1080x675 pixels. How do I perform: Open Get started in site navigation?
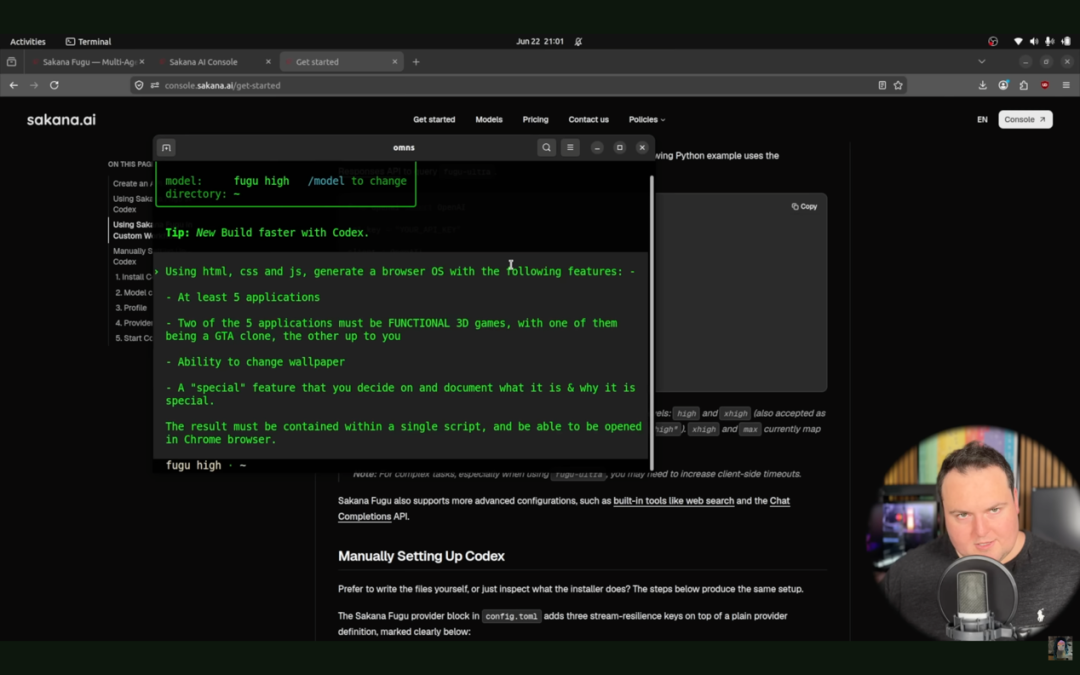[434, 120]
